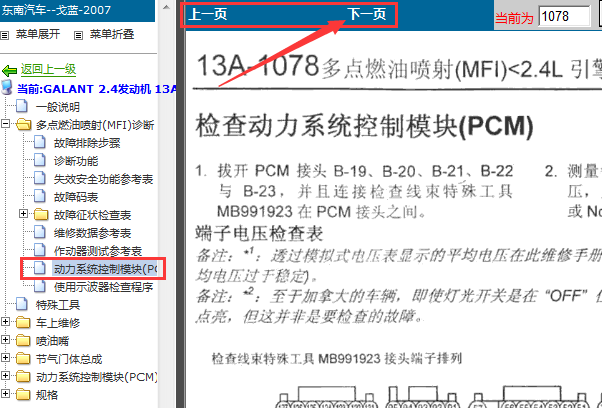The image size is (602, 408).
Task: Click the 多点燃油喷射(MFI)诊断 folder icon
Action: [23, 124]
